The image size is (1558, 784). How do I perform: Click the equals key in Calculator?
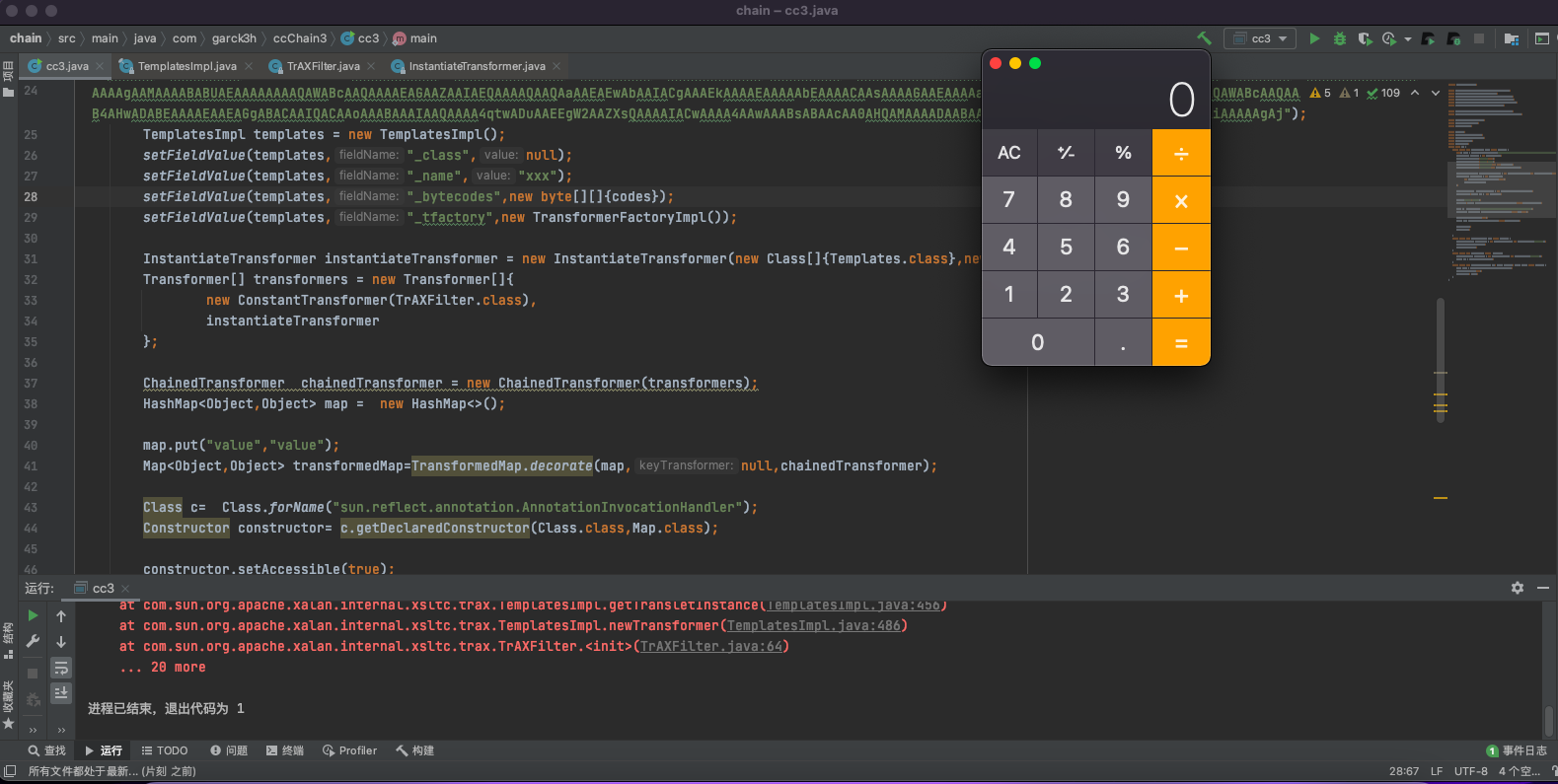[1181, 342]
